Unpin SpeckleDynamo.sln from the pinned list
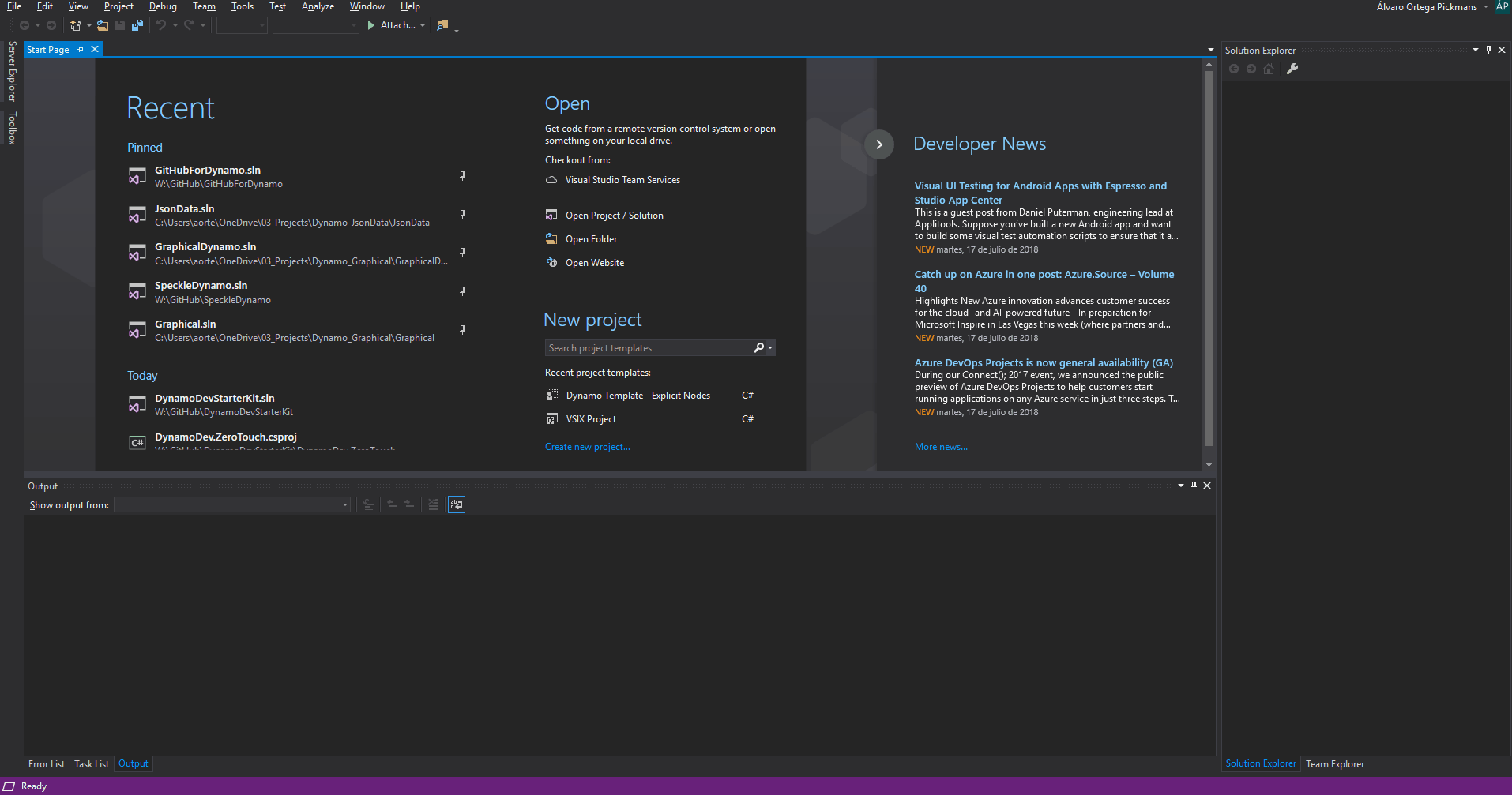This screenshot has width=1512, height=795. (x=462, y=291)
